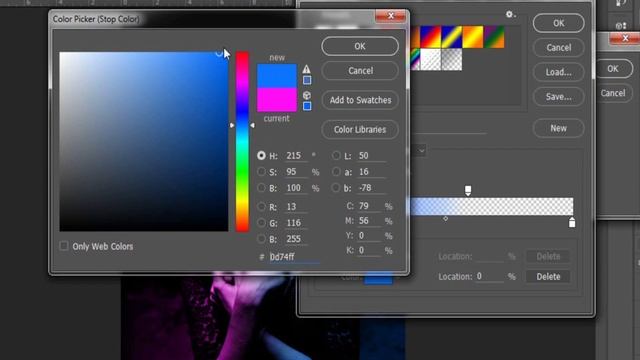Select the S saturation radio button
Screen dimensions: 640x360
pos(261,172)
